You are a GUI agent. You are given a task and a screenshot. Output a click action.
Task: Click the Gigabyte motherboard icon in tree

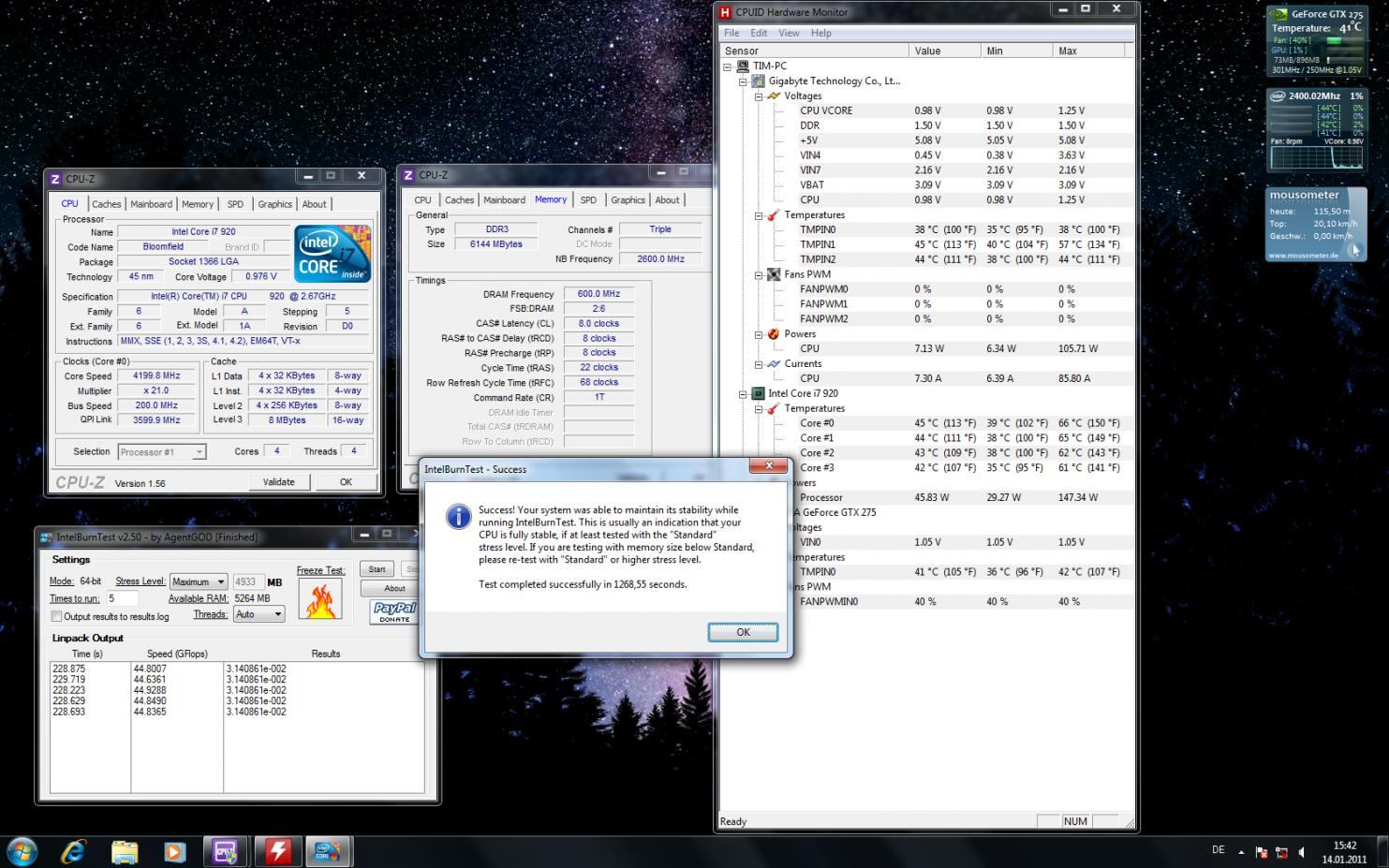(758, 81)
